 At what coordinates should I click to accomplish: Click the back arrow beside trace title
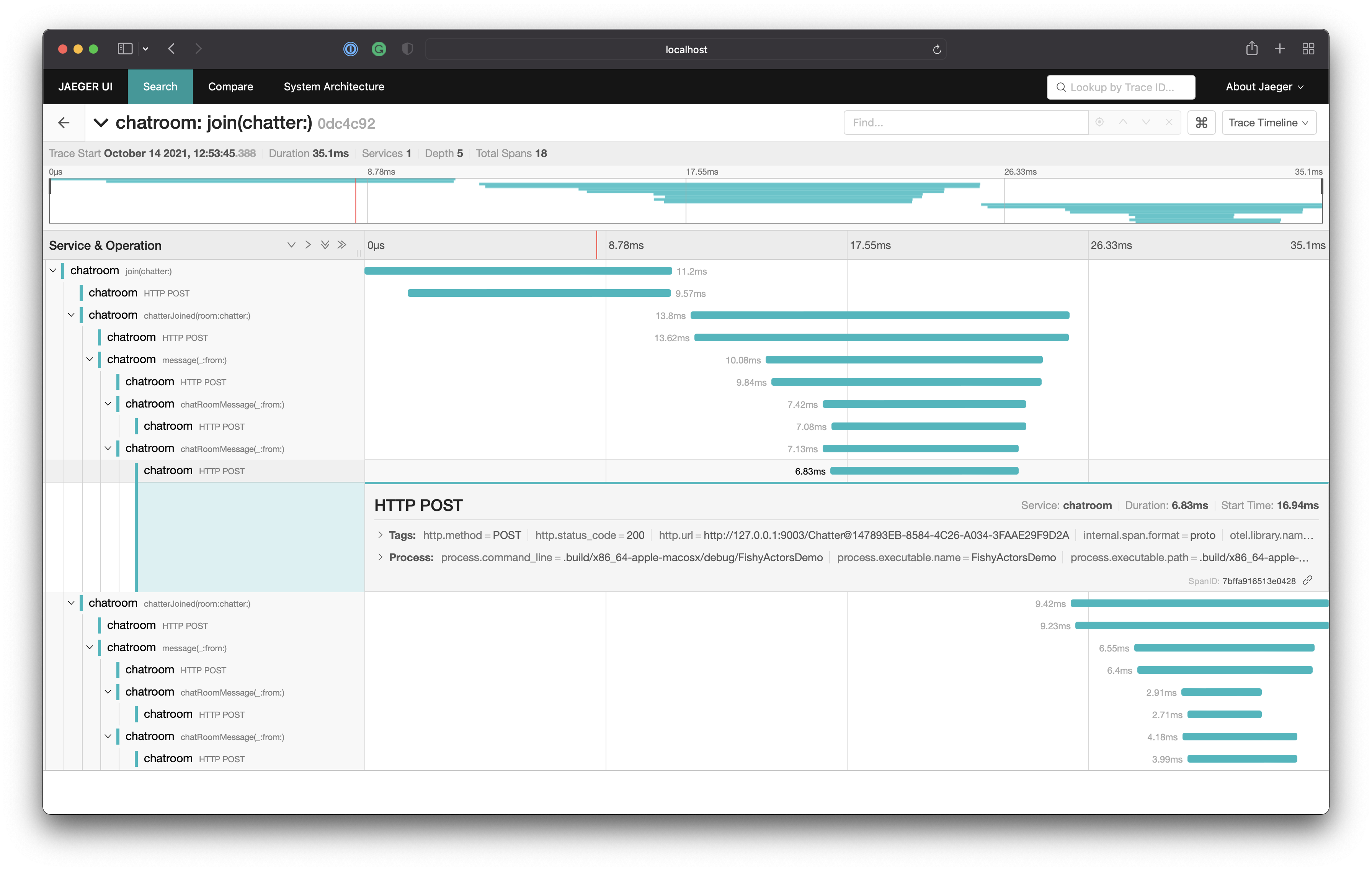pos(64,123)
